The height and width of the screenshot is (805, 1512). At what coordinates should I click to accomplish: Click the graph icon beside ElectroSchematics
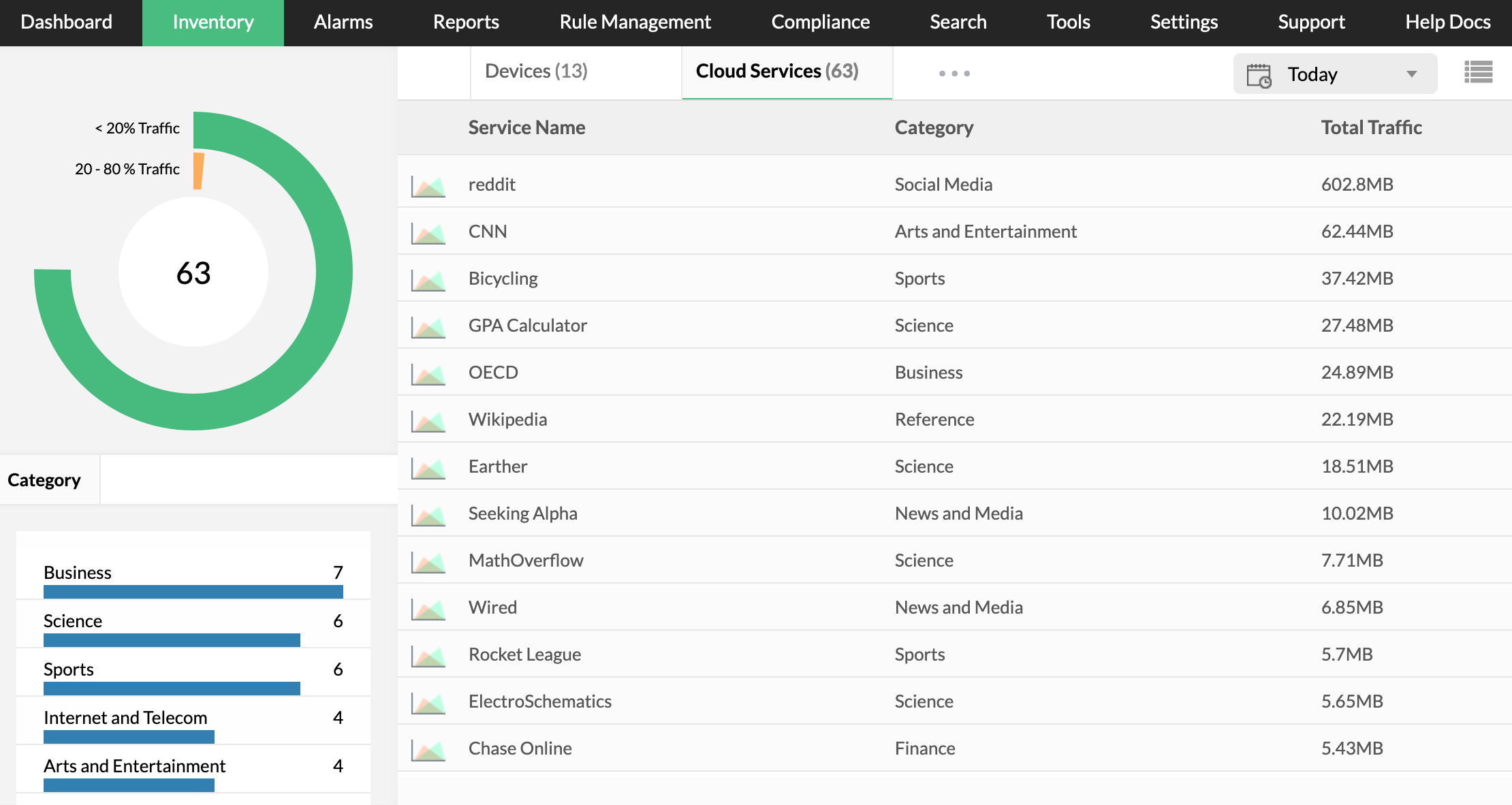(428, 701)
